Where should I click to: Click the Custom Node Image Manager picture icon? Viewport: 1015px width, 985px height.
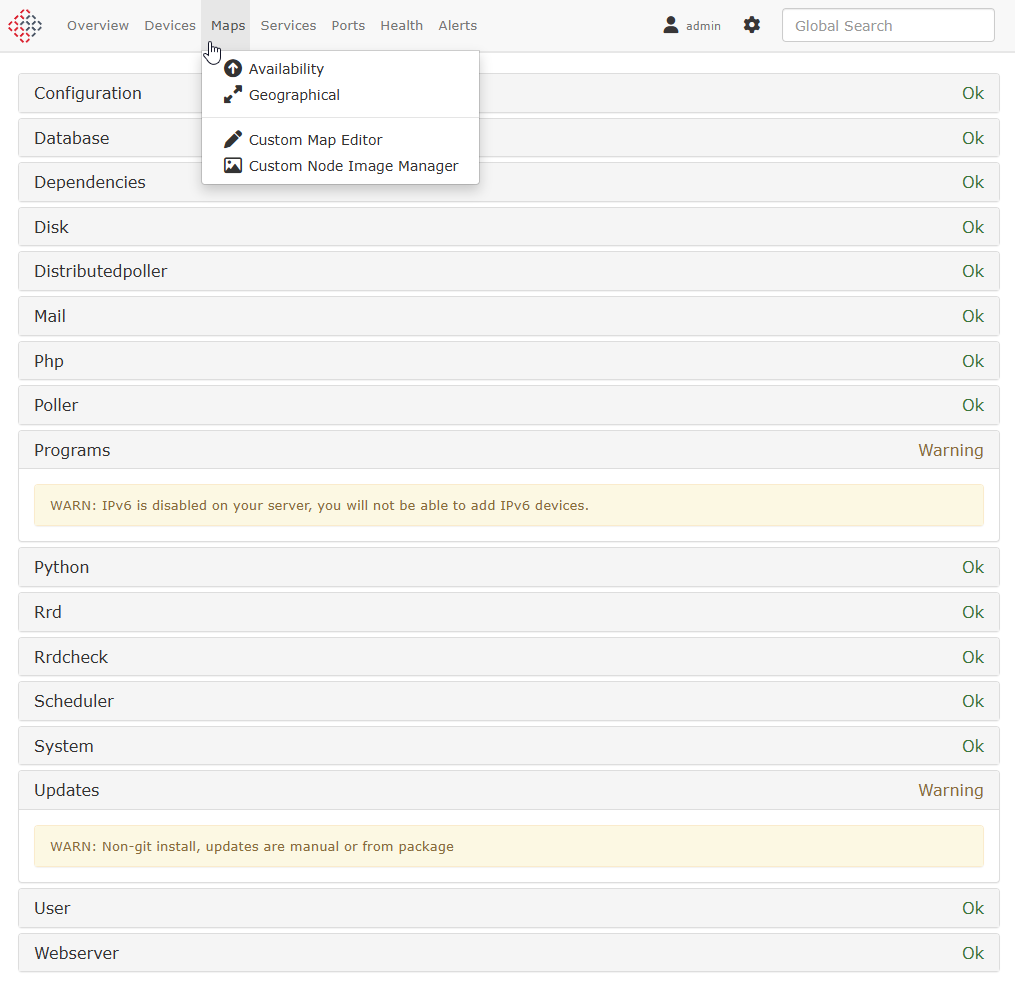point(233,166)
